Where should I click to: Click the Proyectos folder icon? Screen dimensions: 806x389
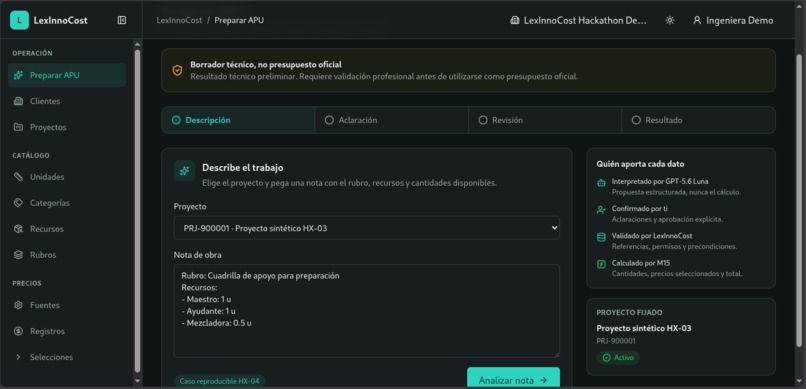19,127
